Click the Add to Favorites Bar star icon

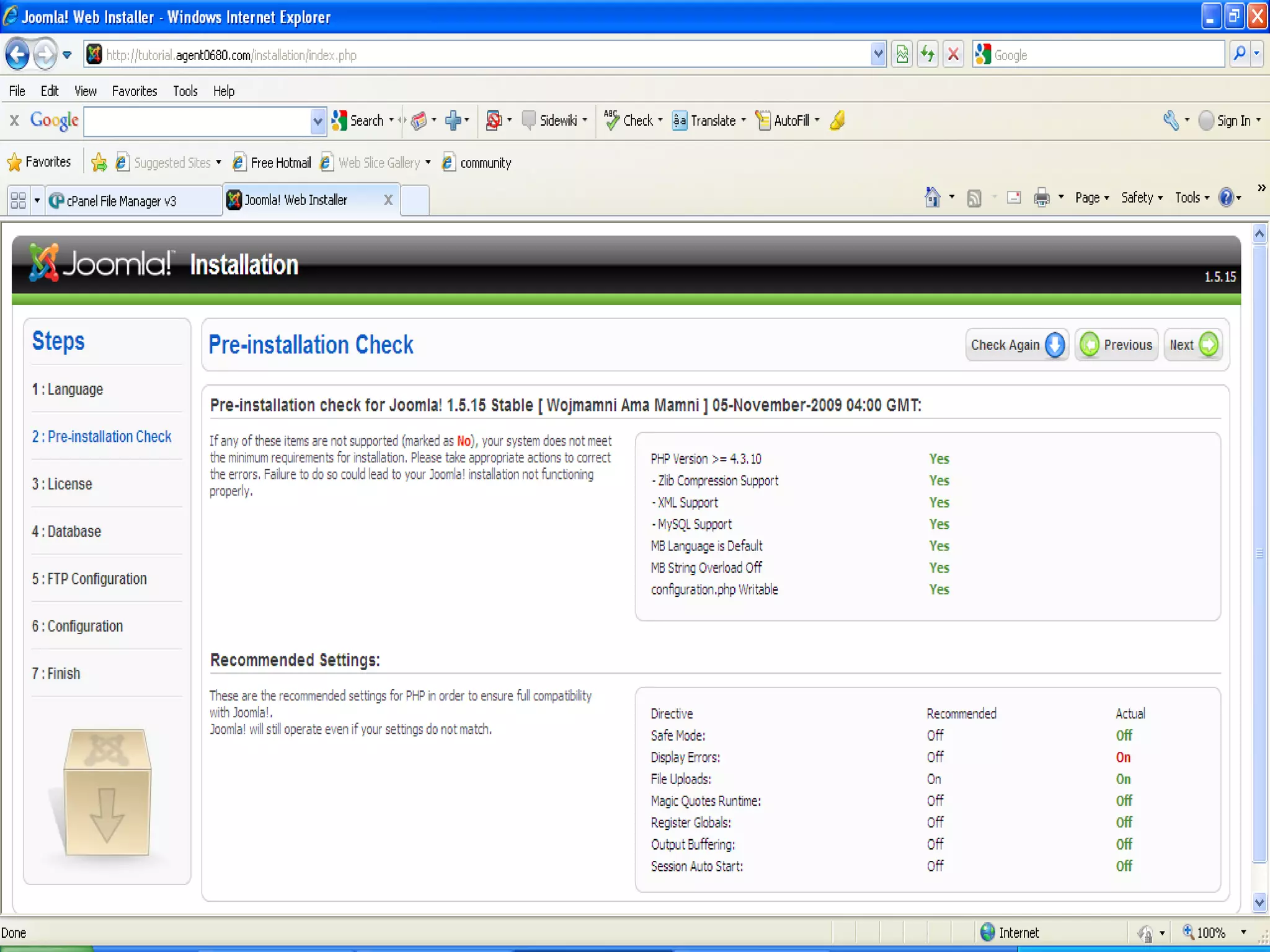[99, 162]
